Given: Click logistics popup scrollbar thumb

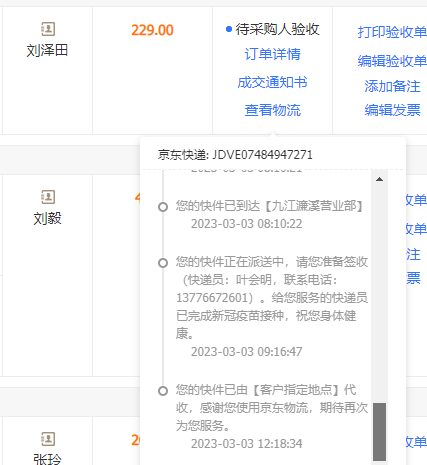Looking at the screenshot, I should point(379,432).
